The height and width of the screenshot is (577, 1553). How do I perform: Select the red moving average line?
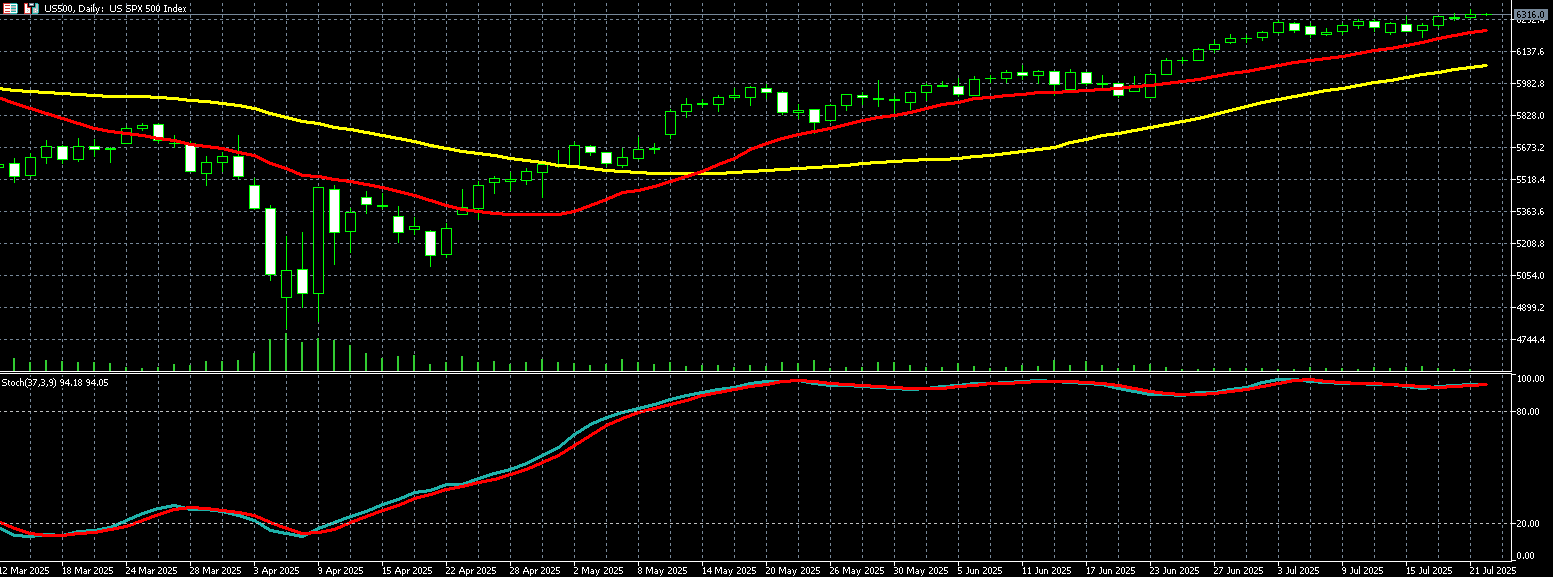(x=1000, y=96)
